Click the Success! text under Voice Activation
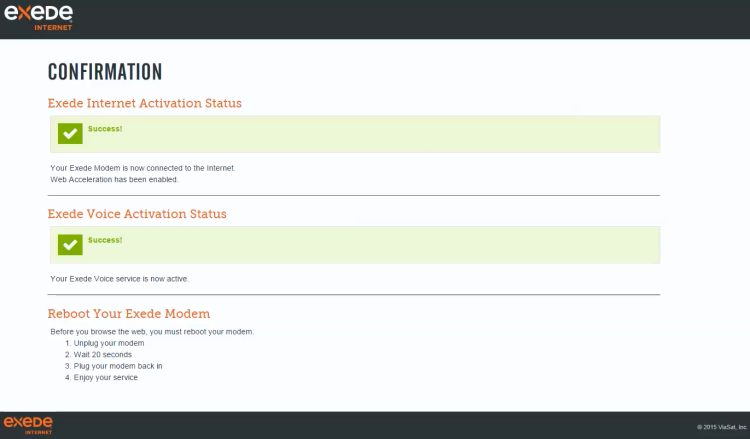Screen dimensions: 750x439 tap(105, 240)
